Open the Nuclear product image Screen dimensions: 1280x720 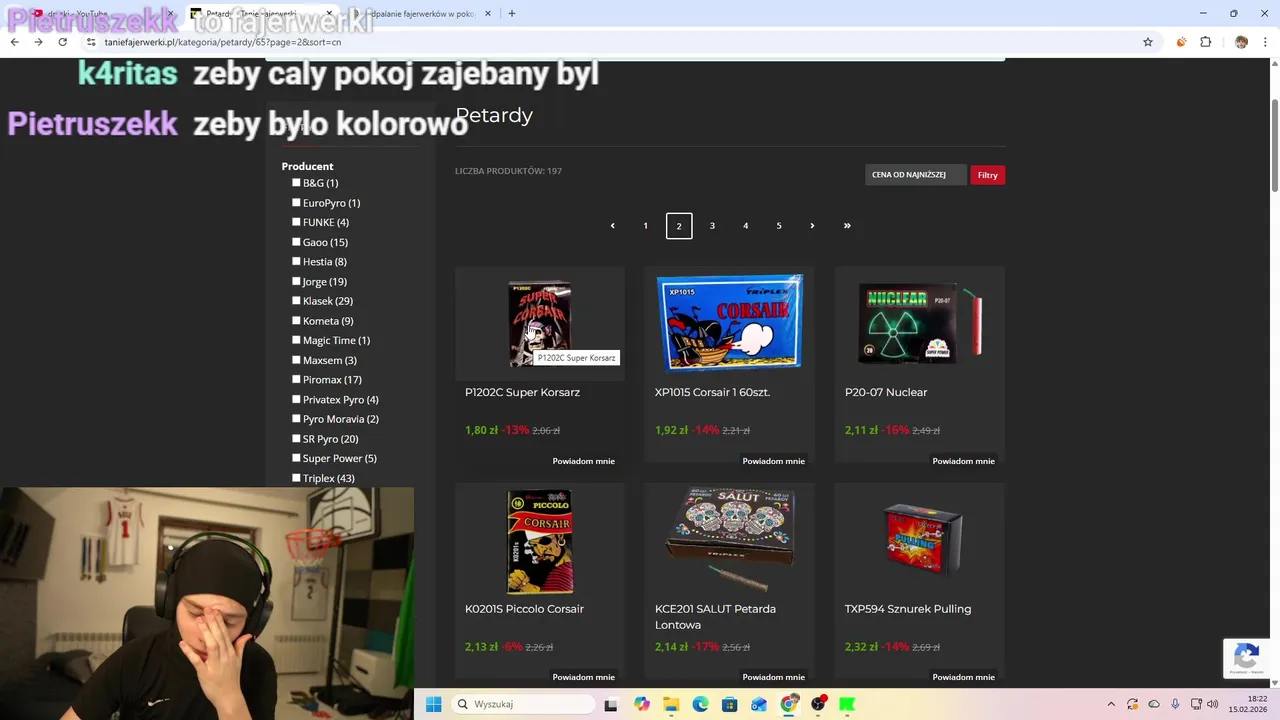tap(920, 323)
